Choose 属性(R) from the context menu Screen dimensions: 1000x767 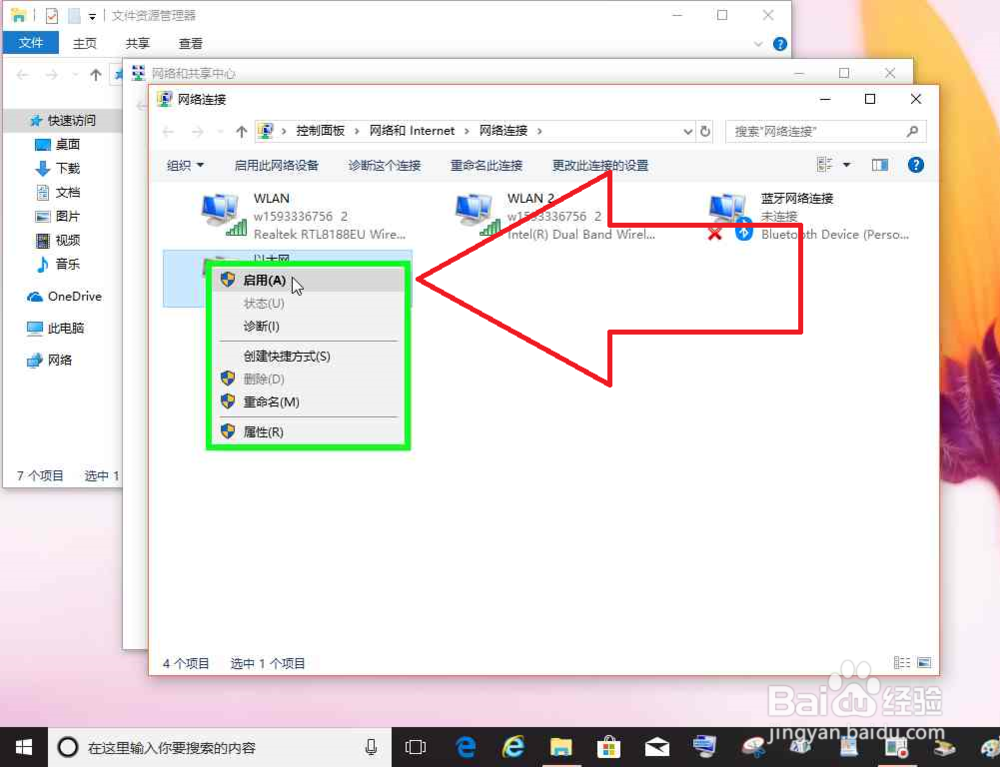pyautogui.click(x=262, y=431)
